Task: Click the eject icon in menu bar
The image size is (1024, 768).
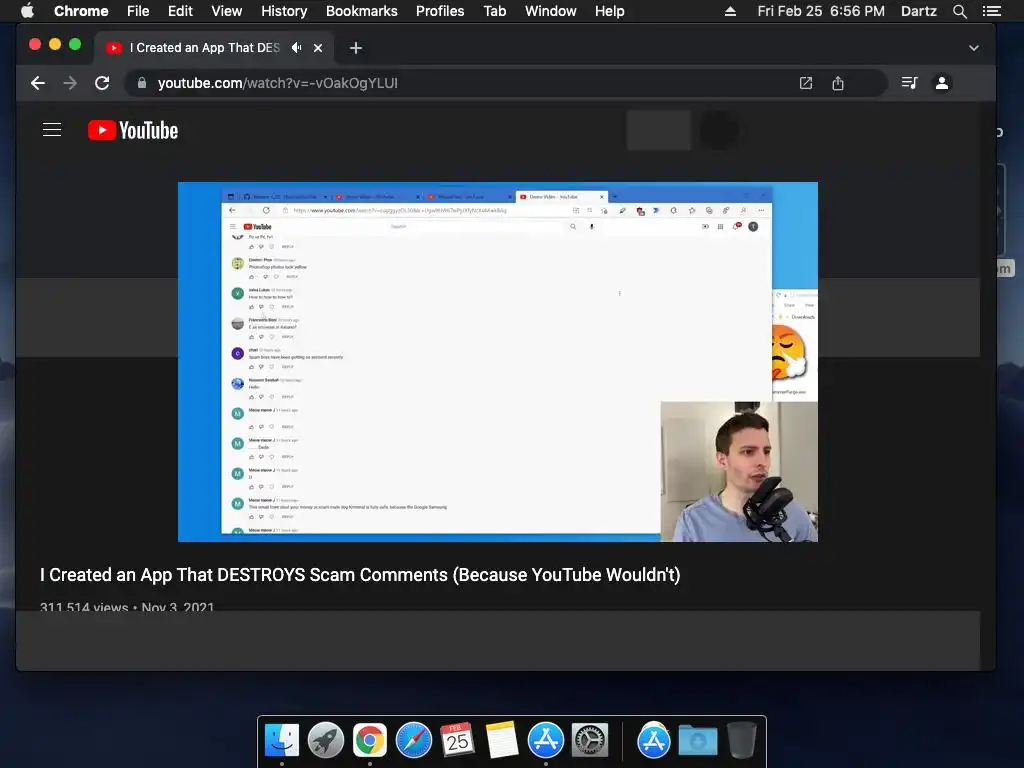Action: click(x=730, y=11)
